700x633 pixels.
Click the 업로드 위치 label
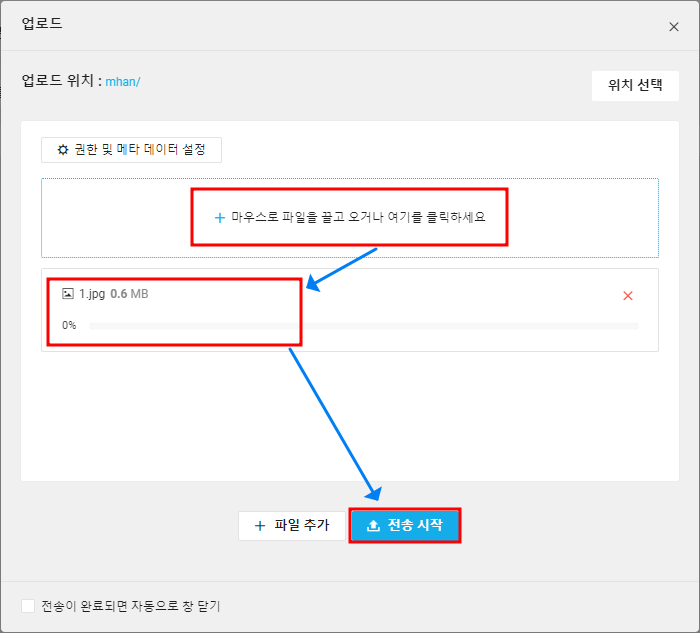(62, 81)
